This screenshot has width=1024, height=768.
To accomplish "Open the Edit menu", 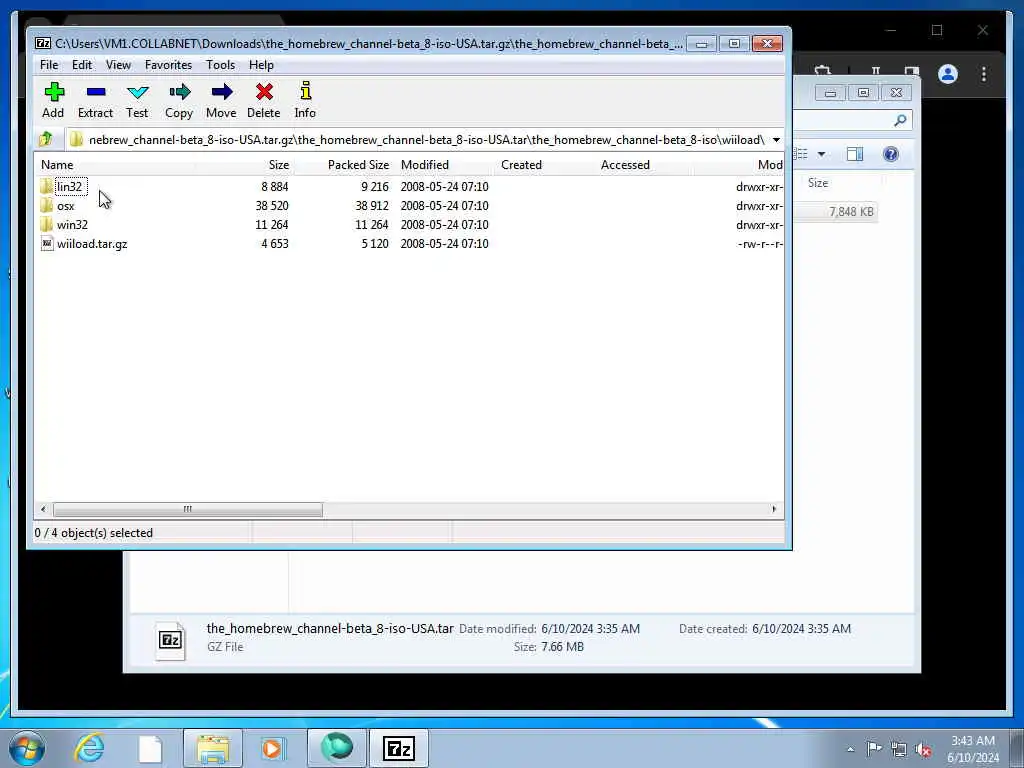I will pos(82,65).
